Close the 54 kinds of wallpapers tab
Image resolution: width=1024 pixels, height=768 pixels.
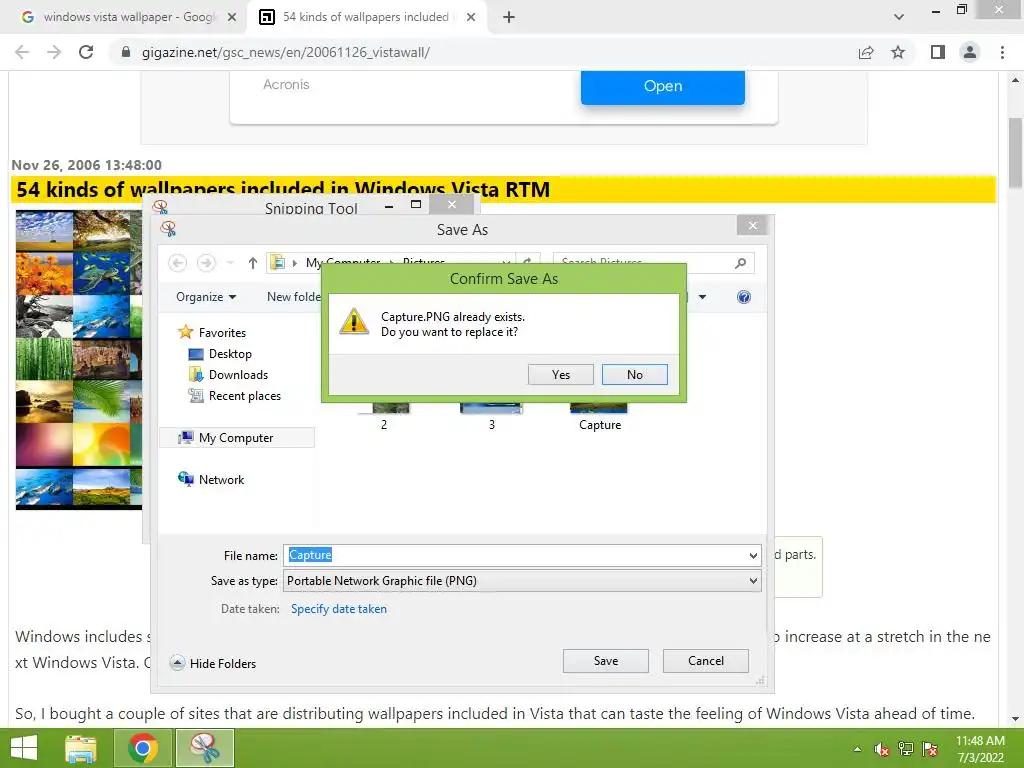coord(471,17)
